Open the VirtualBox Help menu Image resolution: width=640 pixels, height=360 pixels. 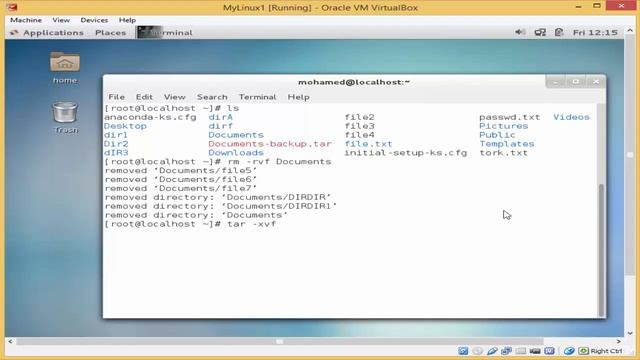(x=127, y=20)
